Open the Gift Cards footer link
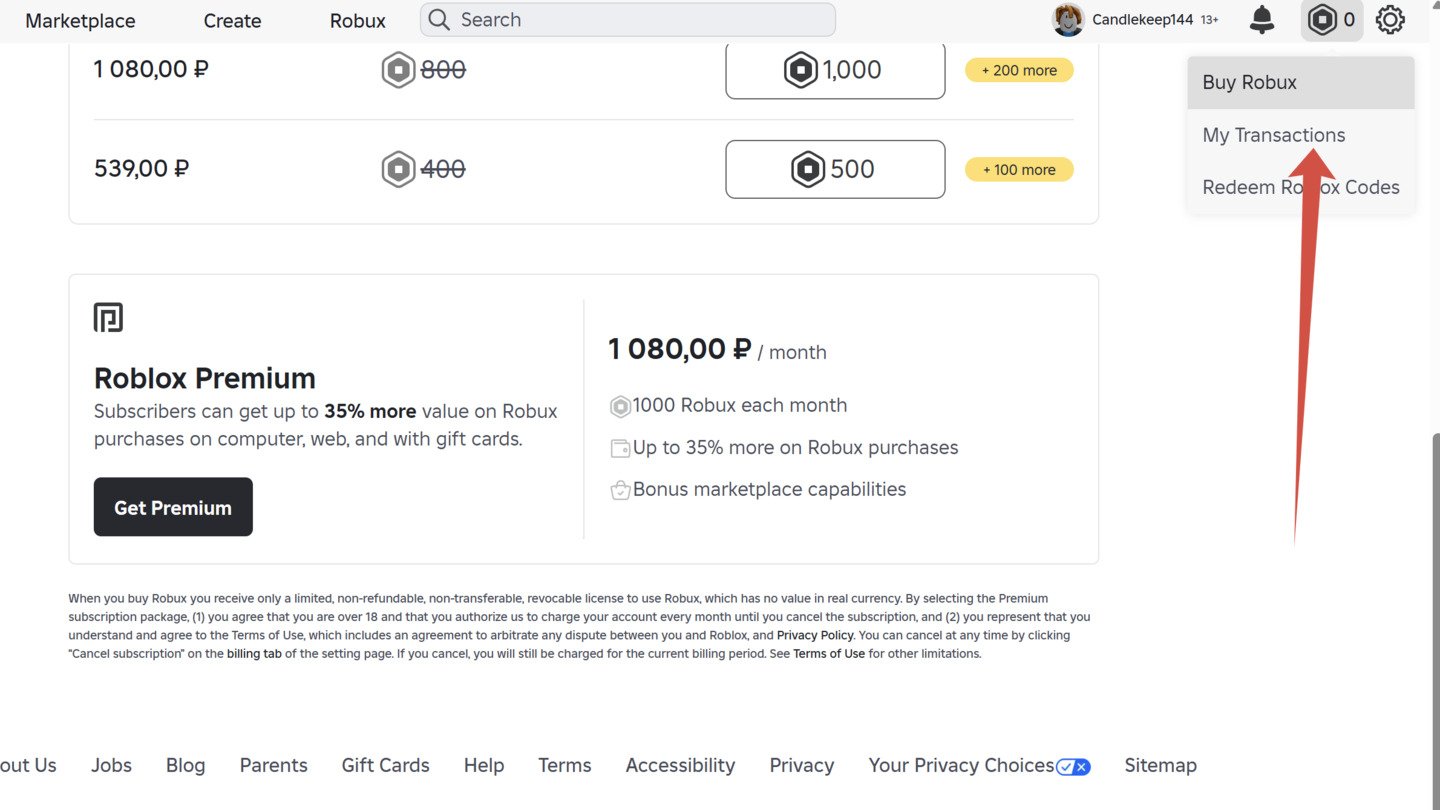This screenshot has height=810, width=1440. [385, 765]
